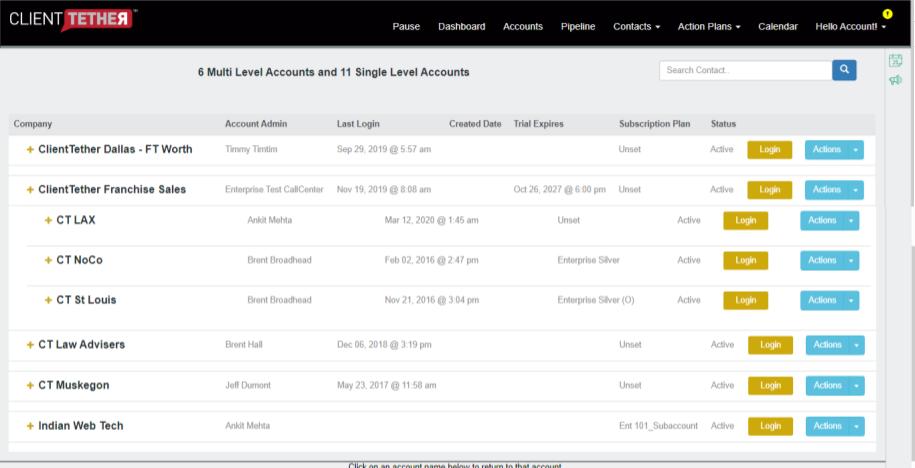
Task: Select the CT Muskegon company name
Action: pos(74,386)
